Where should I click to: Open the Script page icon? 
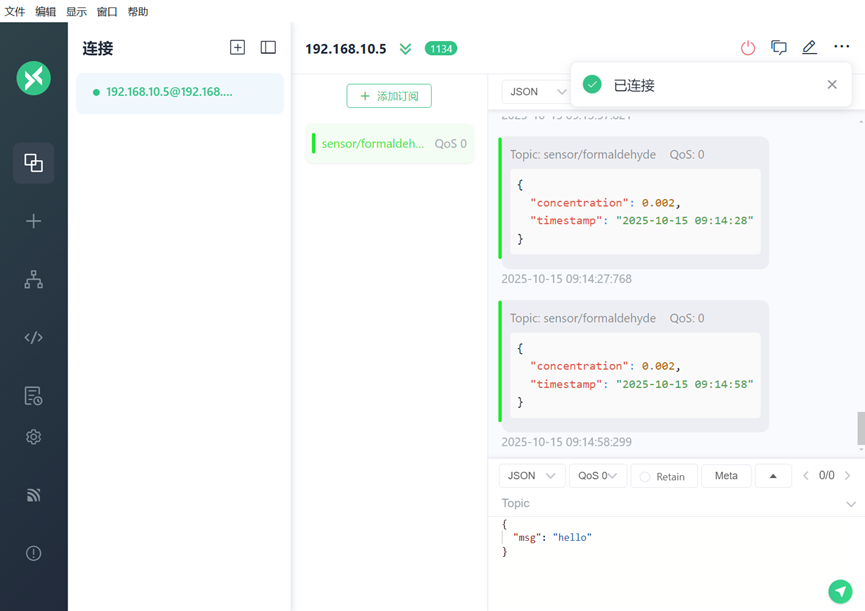pyautogui.click(x=33, y=338)
